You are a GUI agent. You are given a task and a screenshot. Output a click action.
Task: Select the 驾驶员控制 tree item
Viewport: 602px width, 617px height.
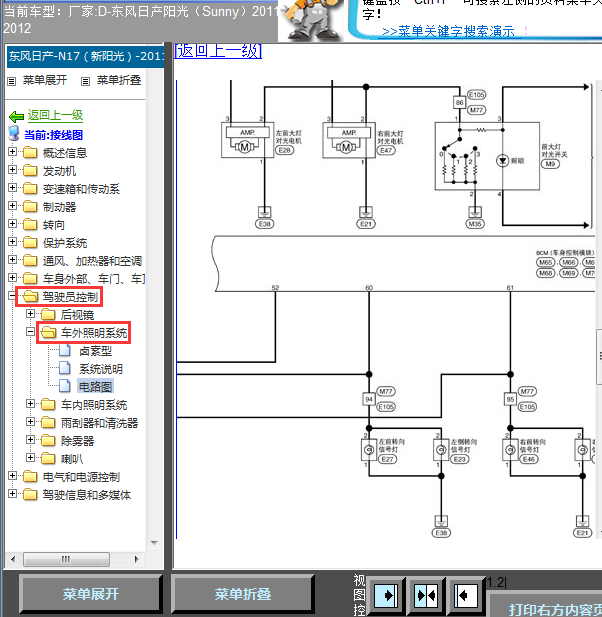pyautogui.click(x=70, y=297)
